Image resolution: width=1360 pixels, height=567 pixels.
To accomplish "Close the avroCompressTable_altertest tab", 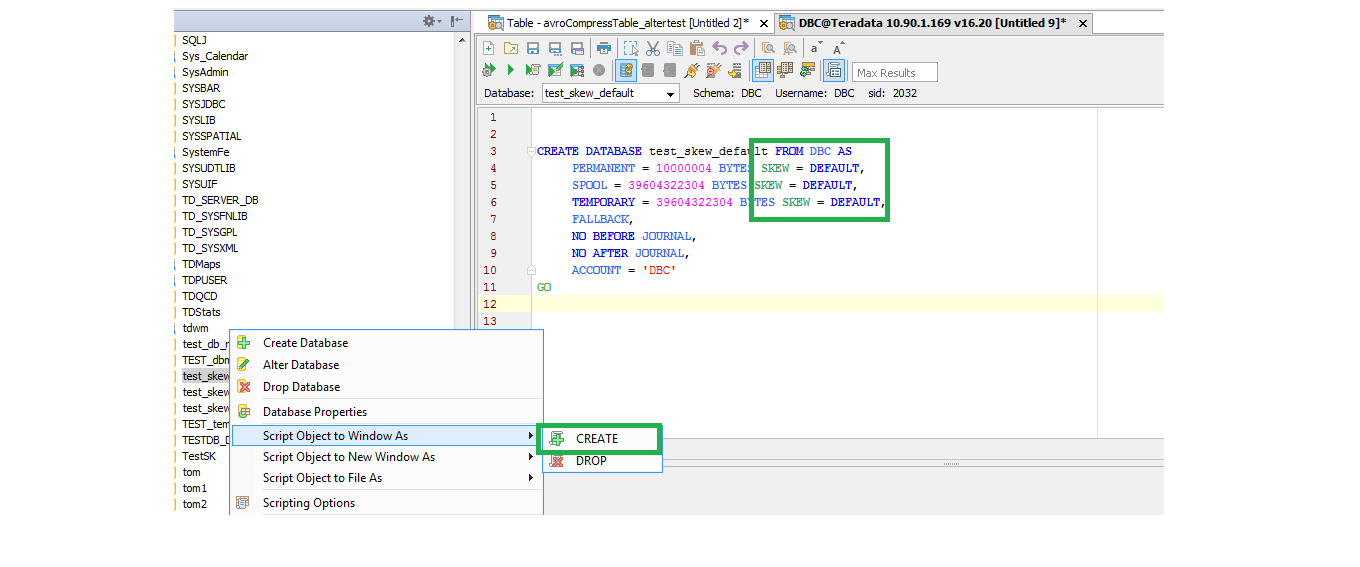I will (764, 23).
